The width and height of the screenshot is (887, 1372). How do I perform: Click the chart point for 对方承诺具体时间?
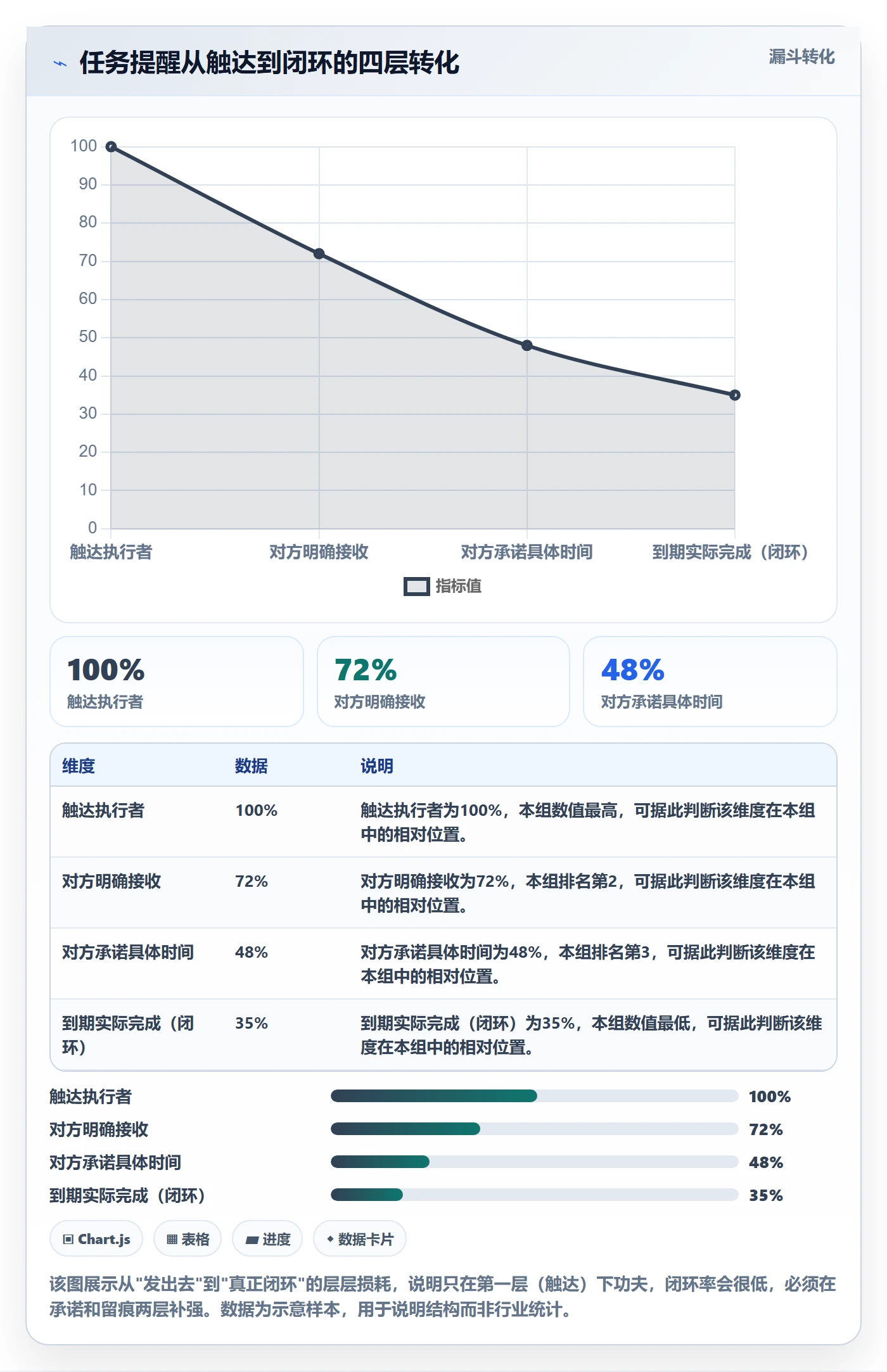(x=527, y=345)
